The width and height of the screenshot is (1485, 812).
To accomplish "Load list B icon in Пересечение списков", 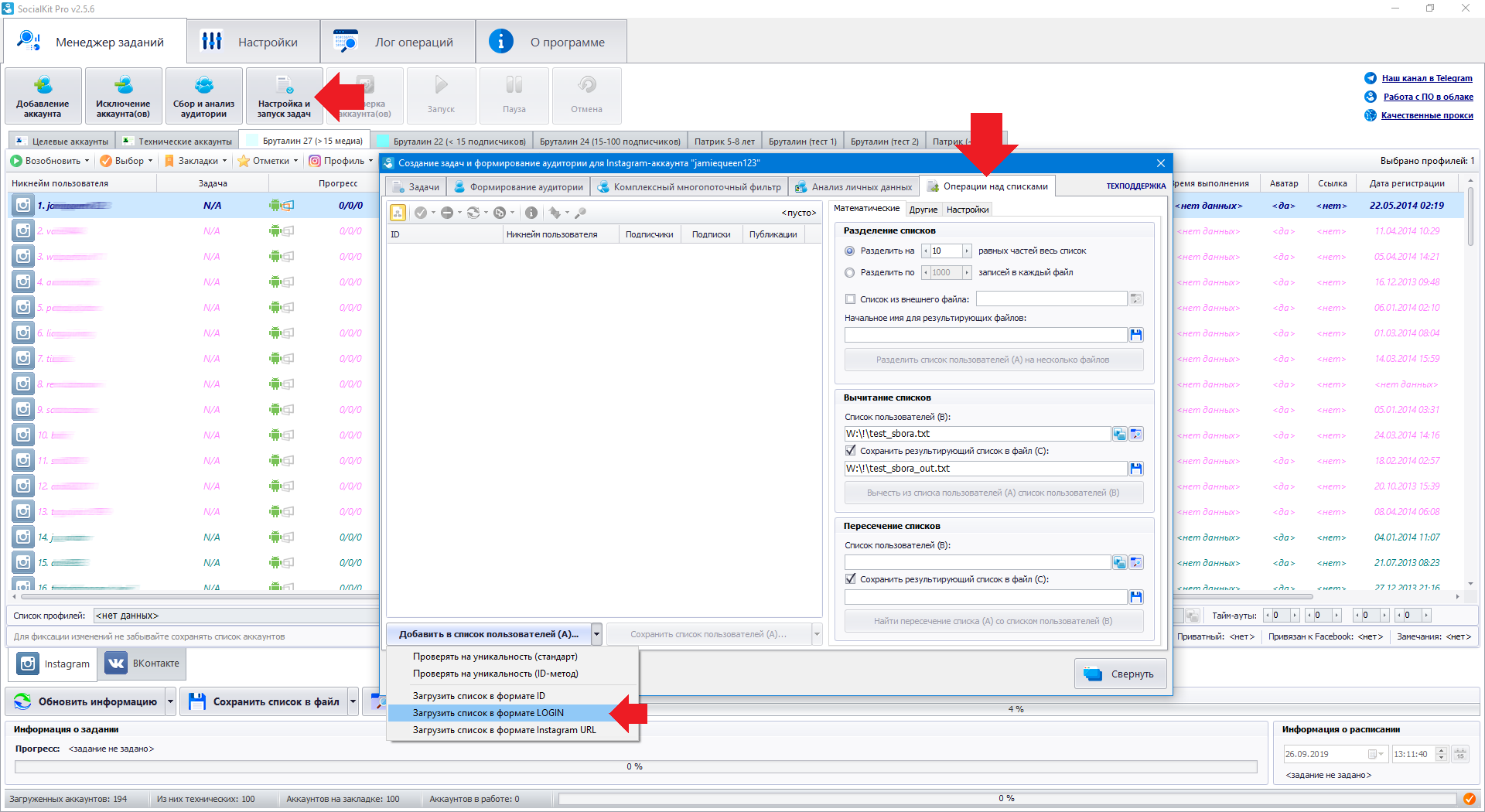I will point(1119,562).
